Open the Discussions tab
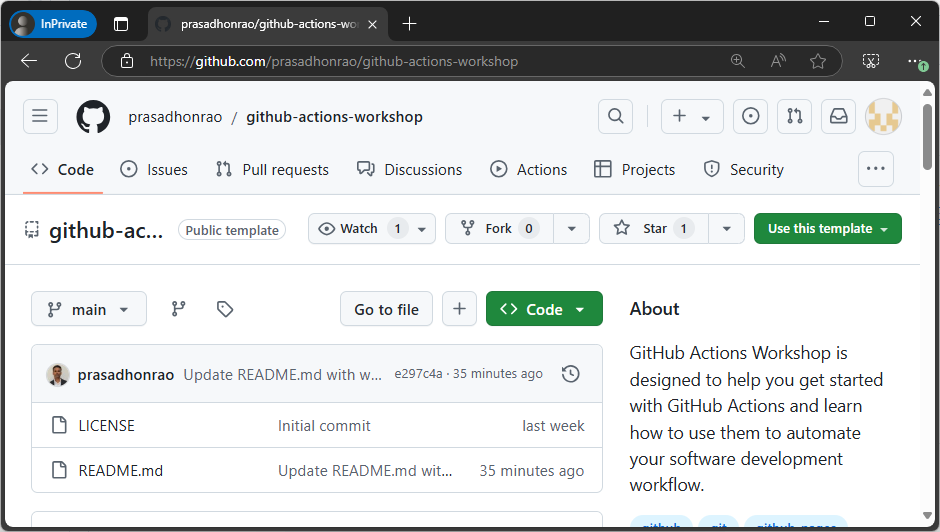This screenshot has width=940, height=532. pos(409,170)
